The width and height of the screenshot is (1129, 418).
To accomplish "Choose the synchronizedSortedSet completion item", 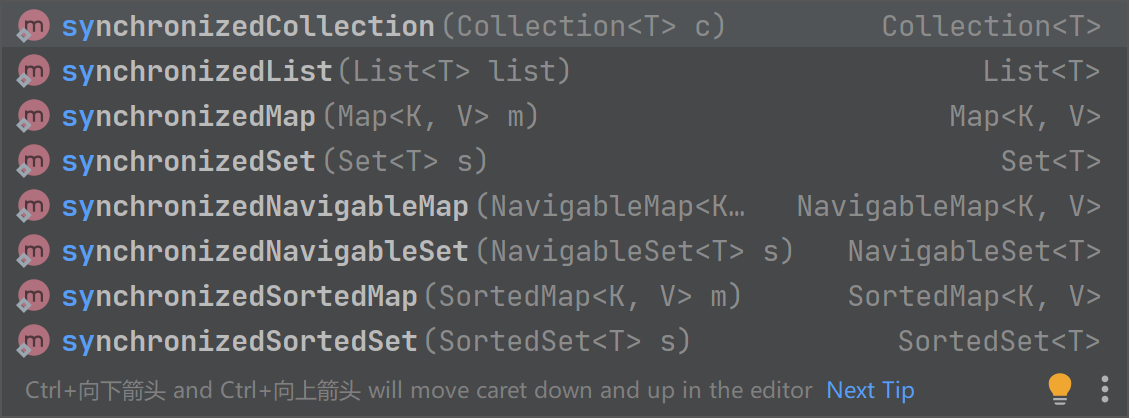I will point(240,341).
